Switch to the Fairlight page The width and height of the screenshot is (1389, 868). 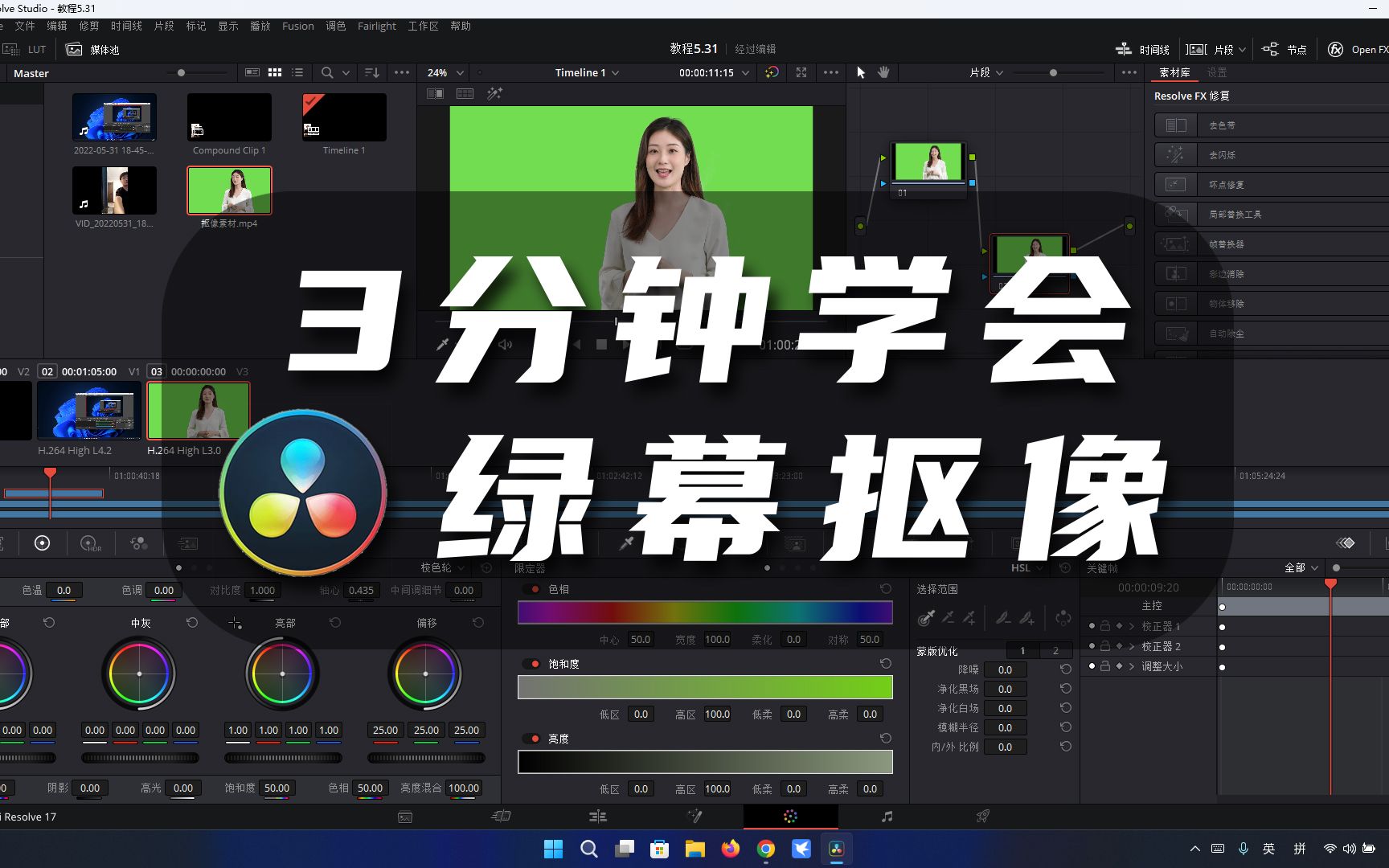tap(886, 816)
